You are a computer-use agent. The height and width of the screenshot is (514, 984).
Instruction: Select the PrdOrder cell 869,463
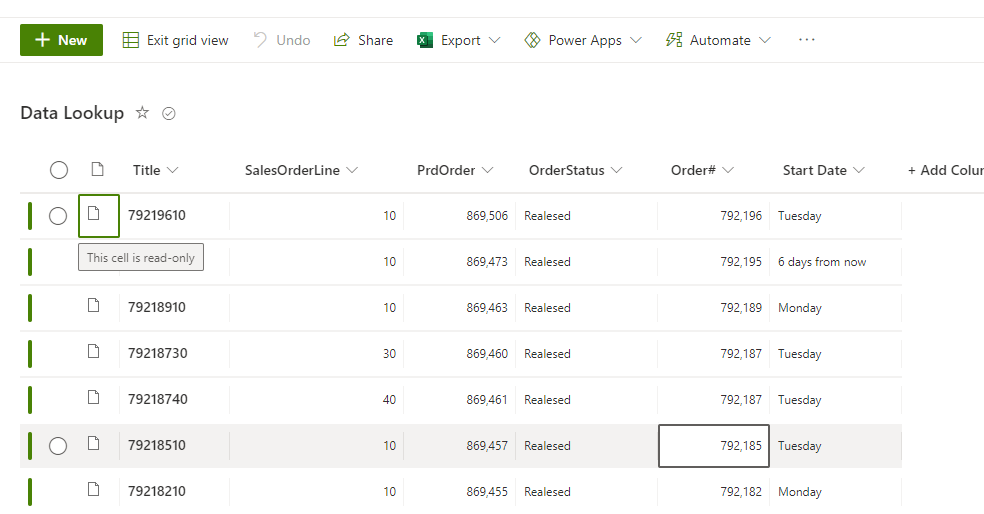tap(459, 308)
